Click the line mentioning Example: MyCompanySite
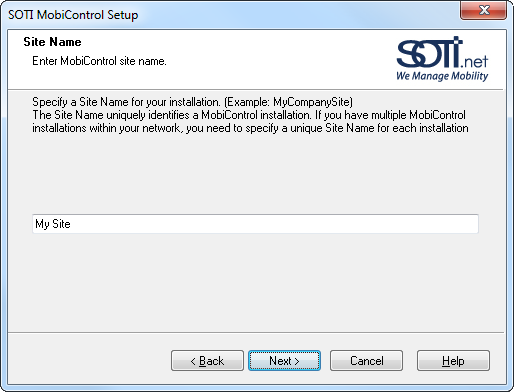 click(192, 102)
